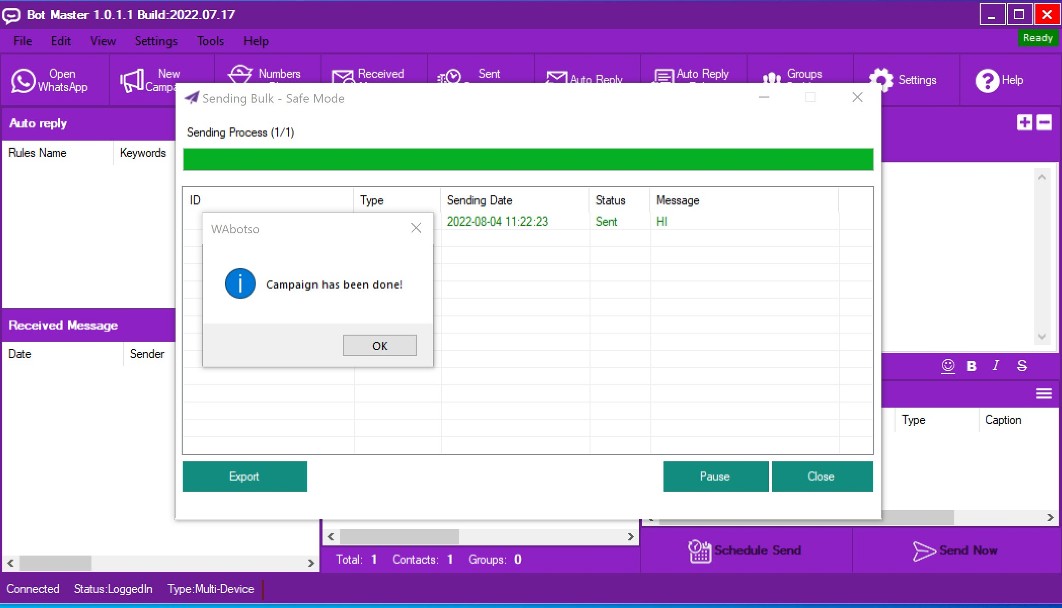The width and height of the screenshot is (1062, 608).
Task: Click the right arrow of left panel scrollbar
Action: [x=311, y=563]
